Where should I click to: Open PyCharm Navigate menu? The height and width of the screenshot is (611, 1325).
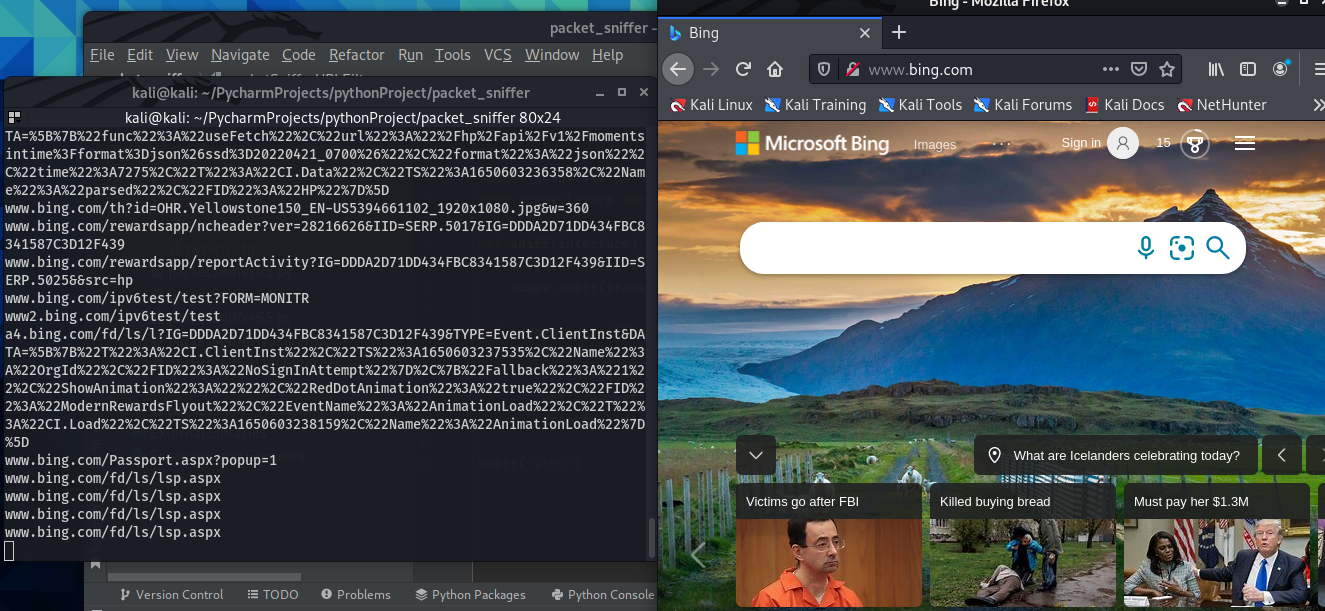(240, 55)
